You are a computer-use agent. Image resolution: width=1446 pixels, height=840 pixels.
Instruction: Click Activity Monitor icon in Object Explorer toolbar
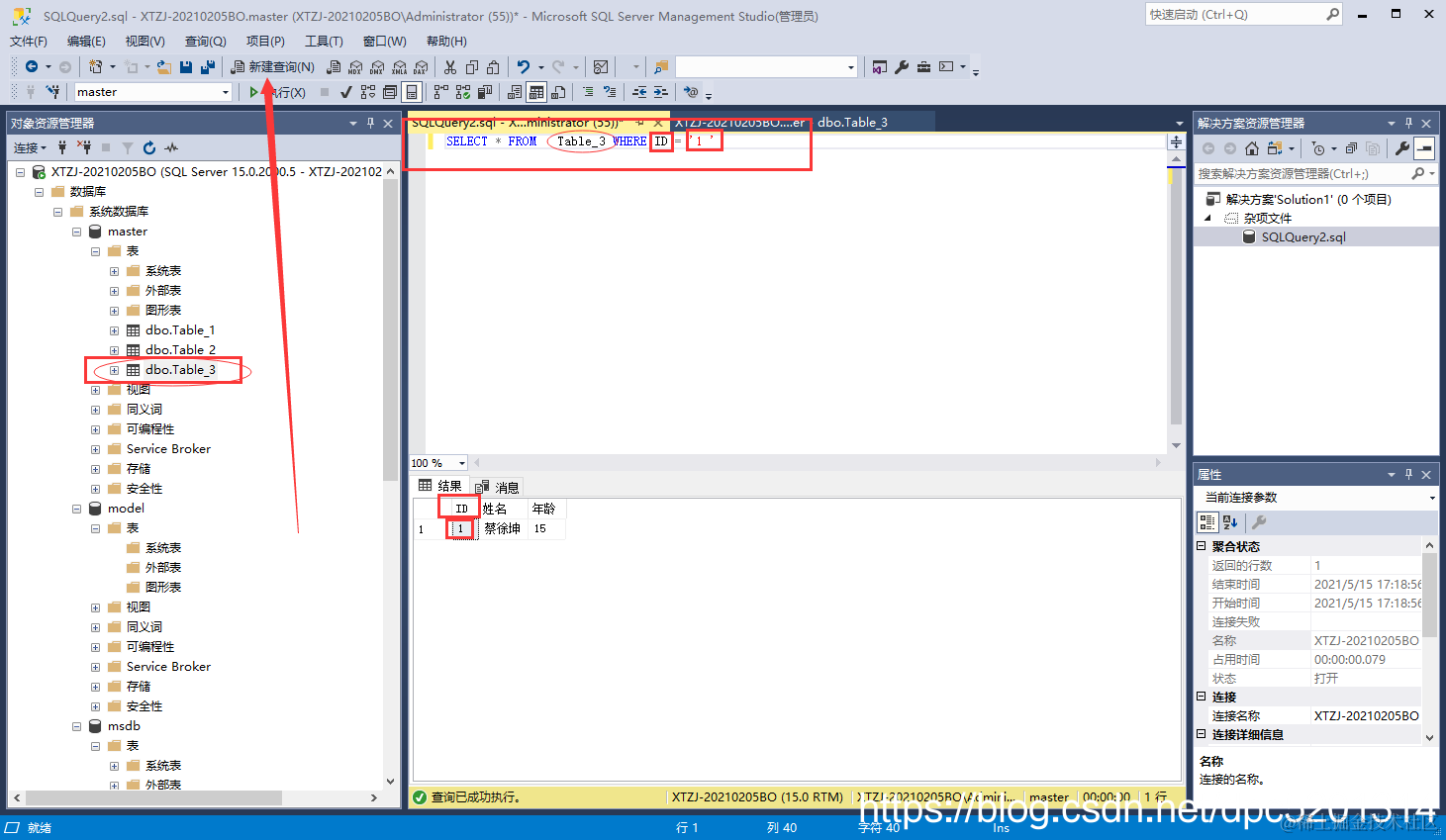pyautogui.click(x=171, y=147)
